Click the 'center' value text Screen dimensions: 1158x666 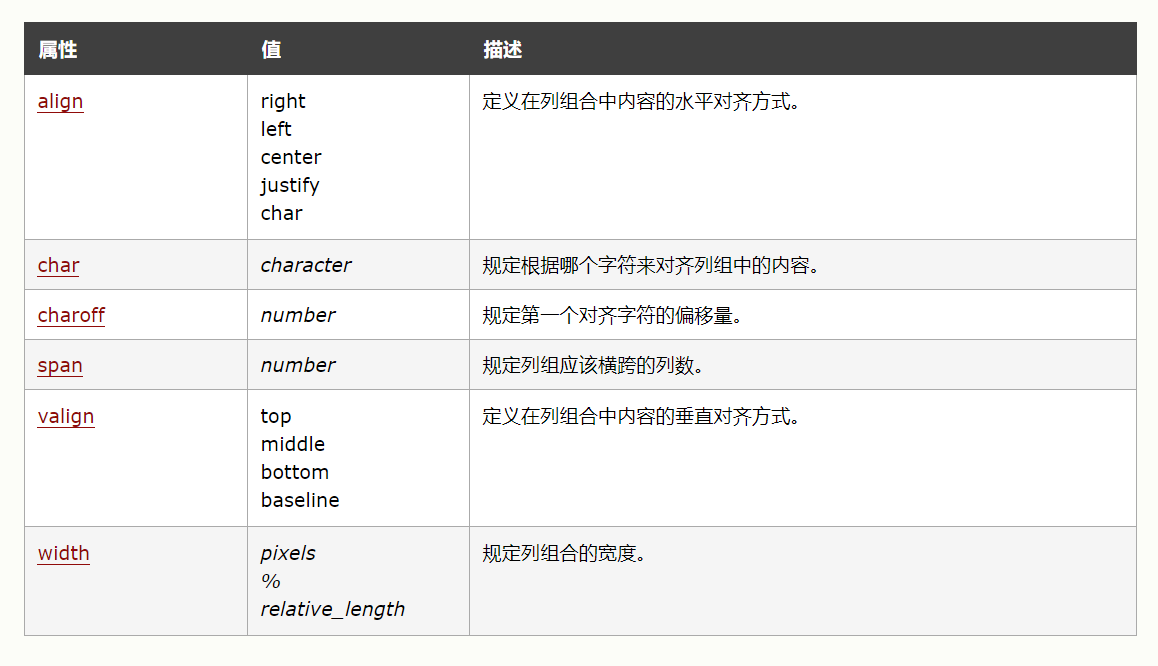pos(291,157)
